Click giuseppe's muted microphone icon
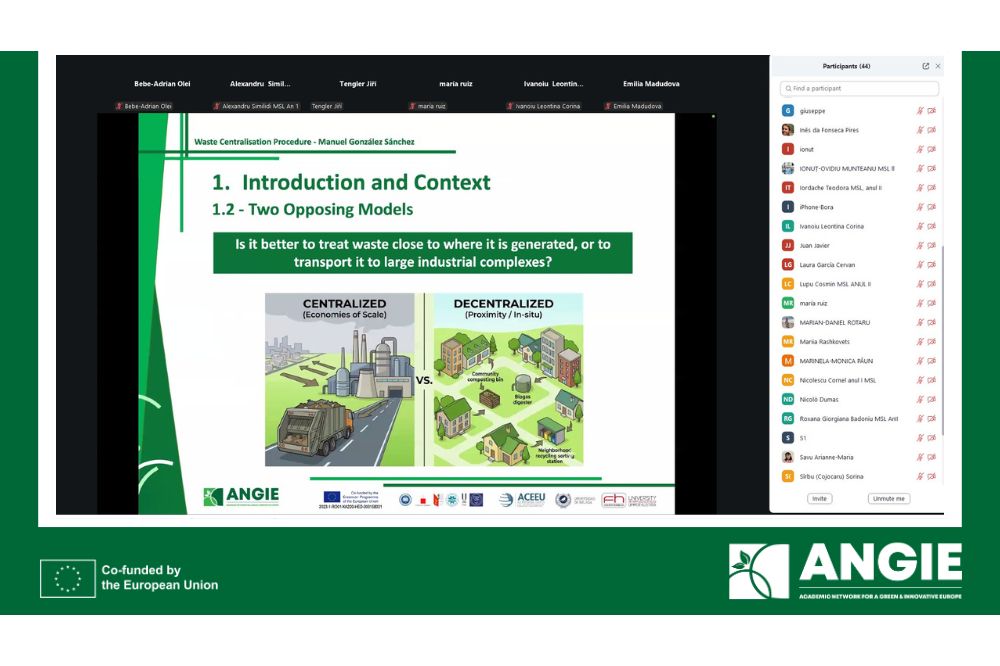Screen dimensions: 1000x666 [x=920, y=111]
